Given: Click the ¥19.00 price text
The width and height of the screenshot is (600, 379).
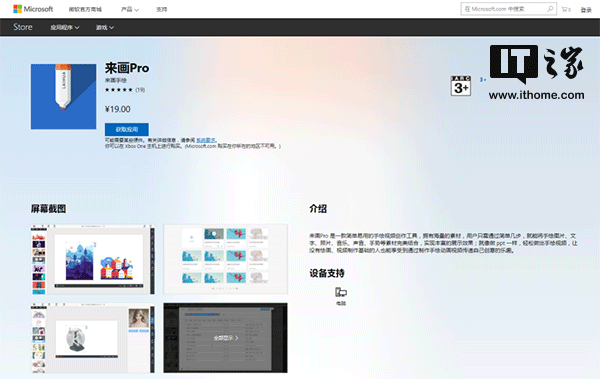Looking at the screenshot, I should pos(117,109).
